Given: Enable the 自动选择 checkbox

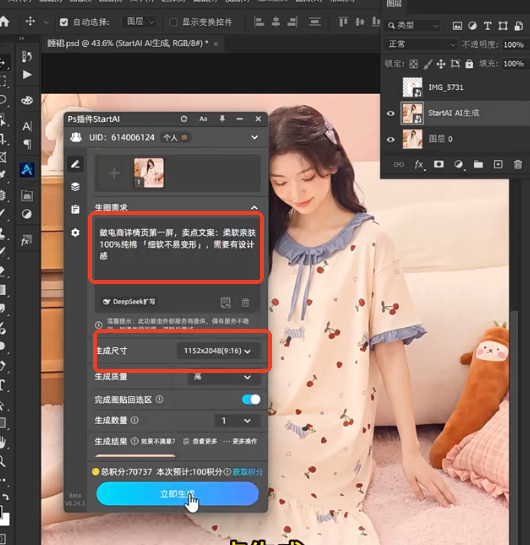Looking at the screenshot, I should point(64,23).
